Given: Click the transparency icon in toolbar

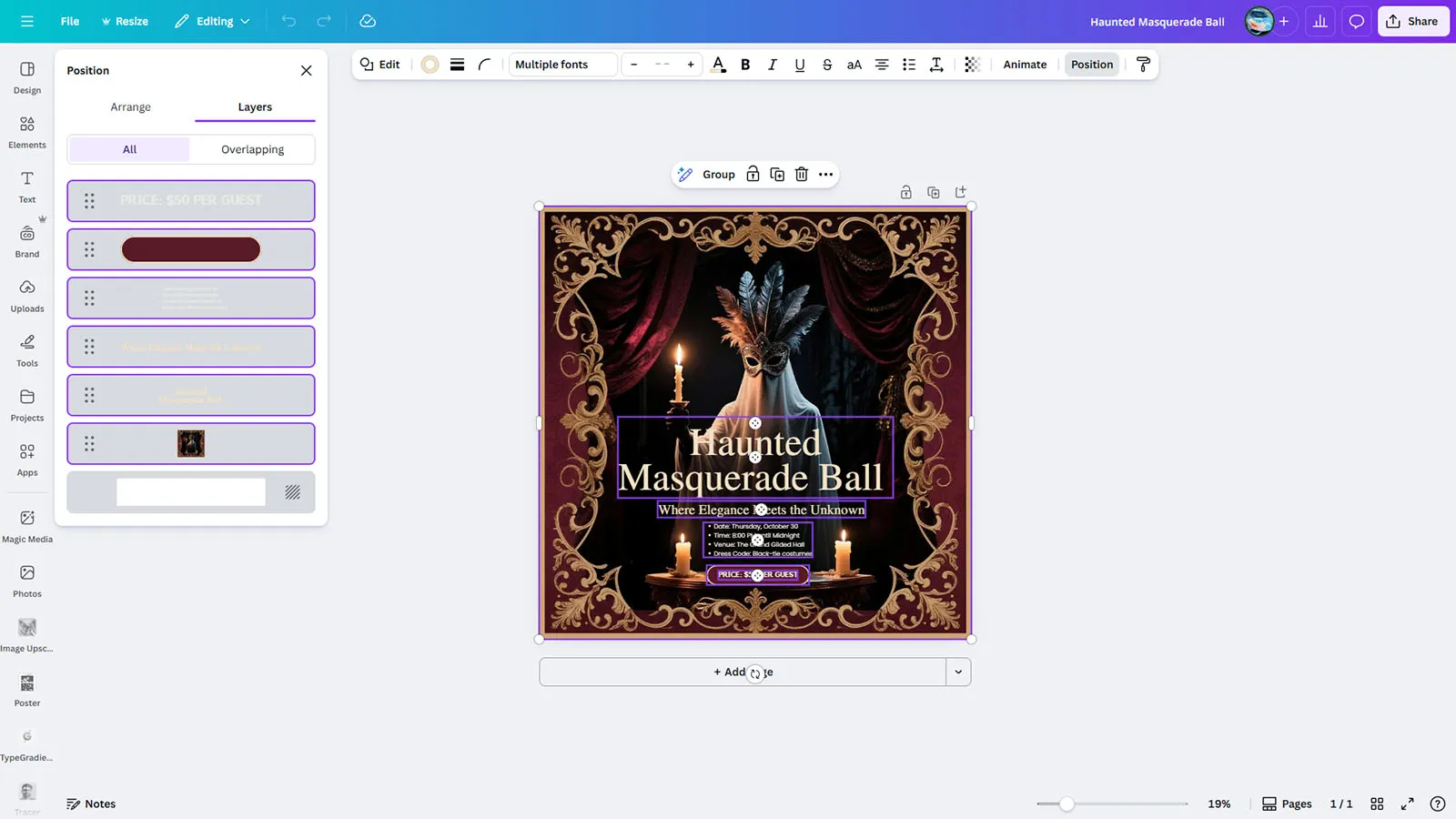Looking at the screenshot, I should 972,65.
